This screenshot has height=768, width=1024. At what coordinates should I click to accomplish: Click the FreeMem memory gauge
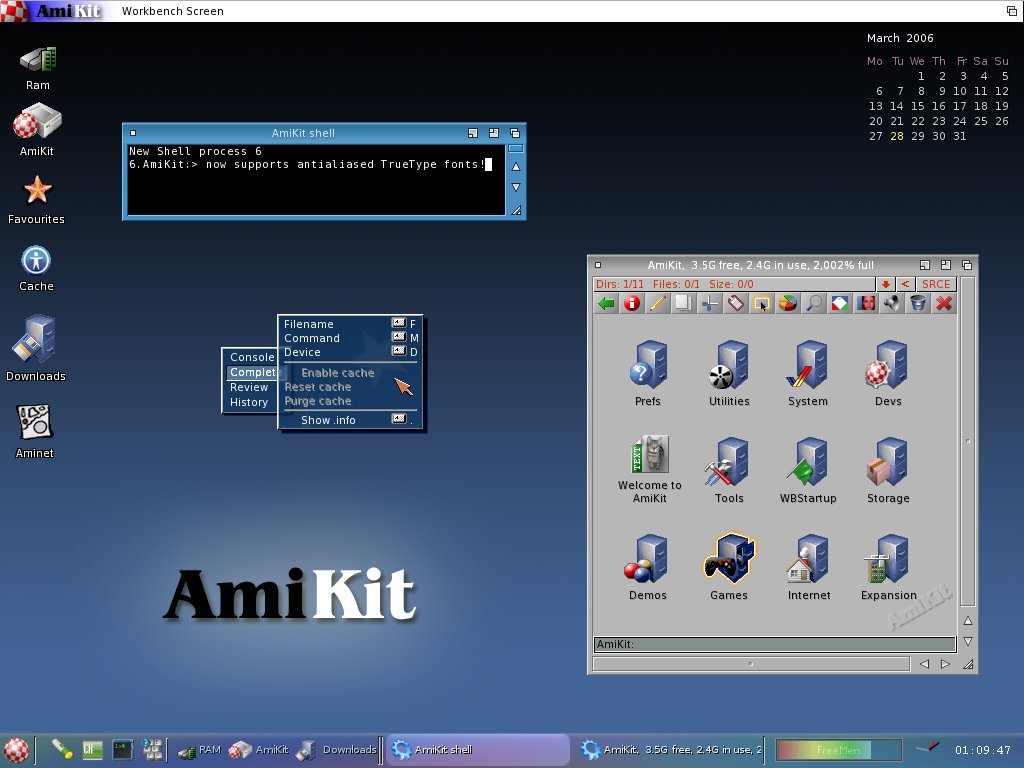pos(839,750)
